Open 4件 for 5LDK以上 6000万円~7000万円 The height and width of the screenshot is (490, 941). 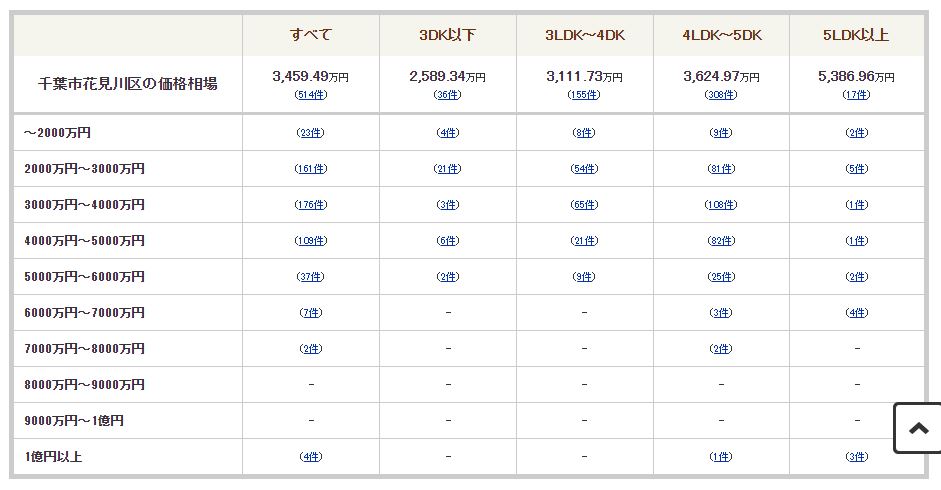point(856,313)
